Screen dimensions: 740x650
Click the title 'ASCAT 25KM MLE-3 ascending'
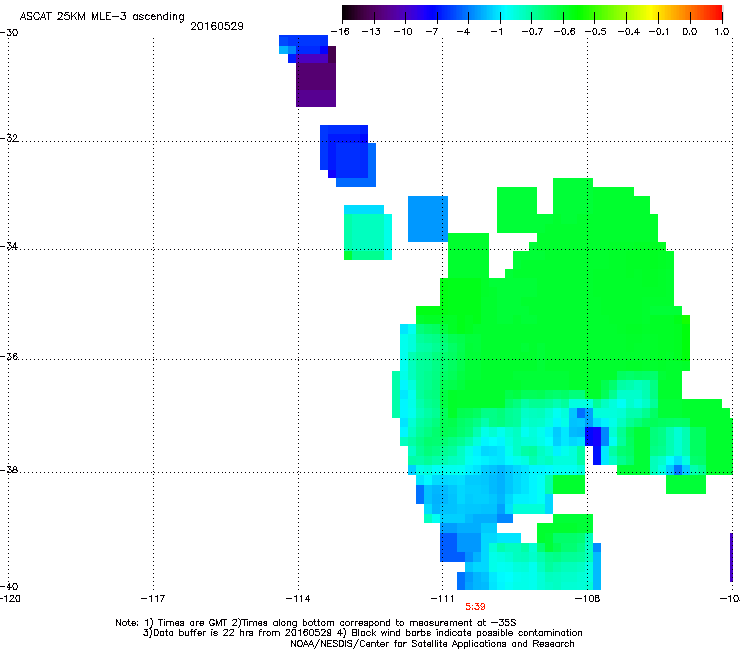point(102,17)
